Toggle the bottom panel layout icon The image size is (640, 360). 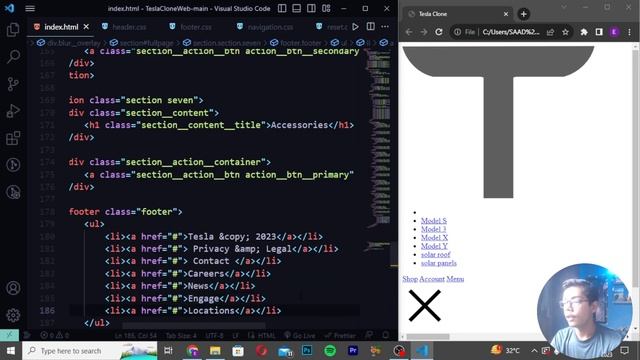pyautogui.click(x=297, y=8)
